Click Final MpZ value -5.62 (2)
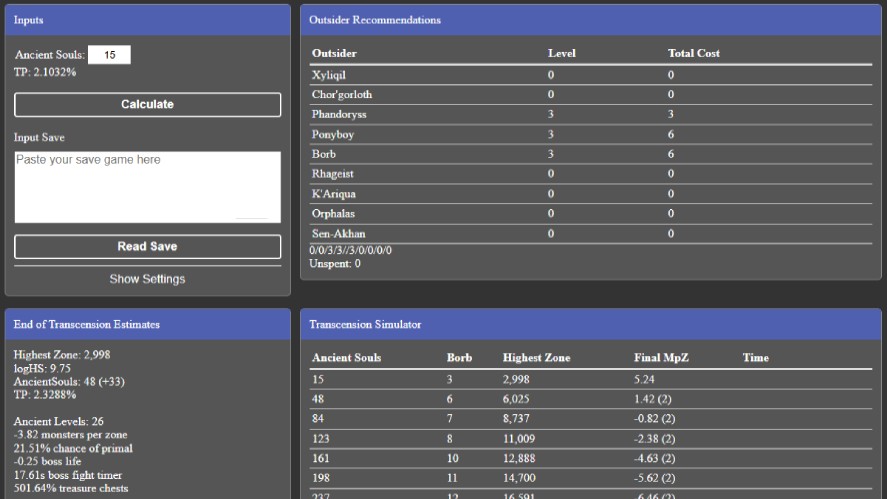 [x=654, y=478]
